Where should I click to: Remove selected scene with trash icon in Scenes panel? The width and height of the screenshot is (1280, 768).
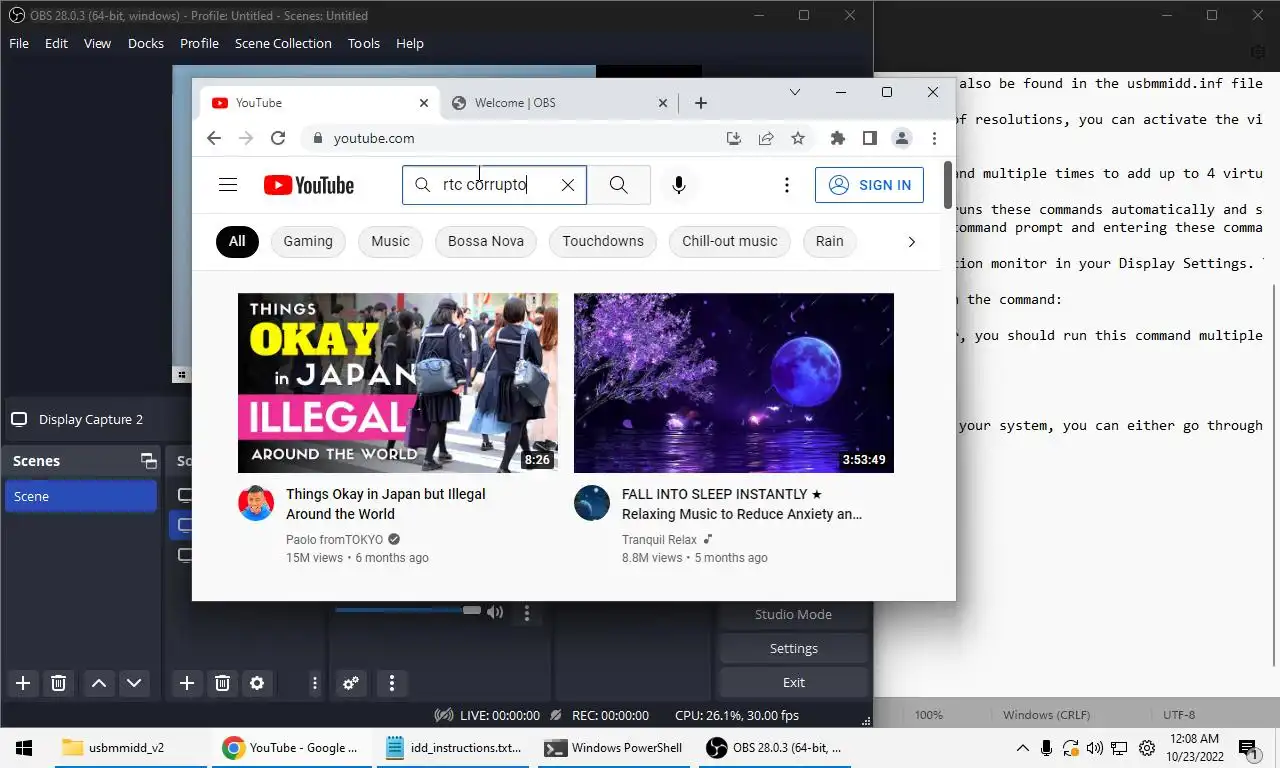[x=58, y=683]
